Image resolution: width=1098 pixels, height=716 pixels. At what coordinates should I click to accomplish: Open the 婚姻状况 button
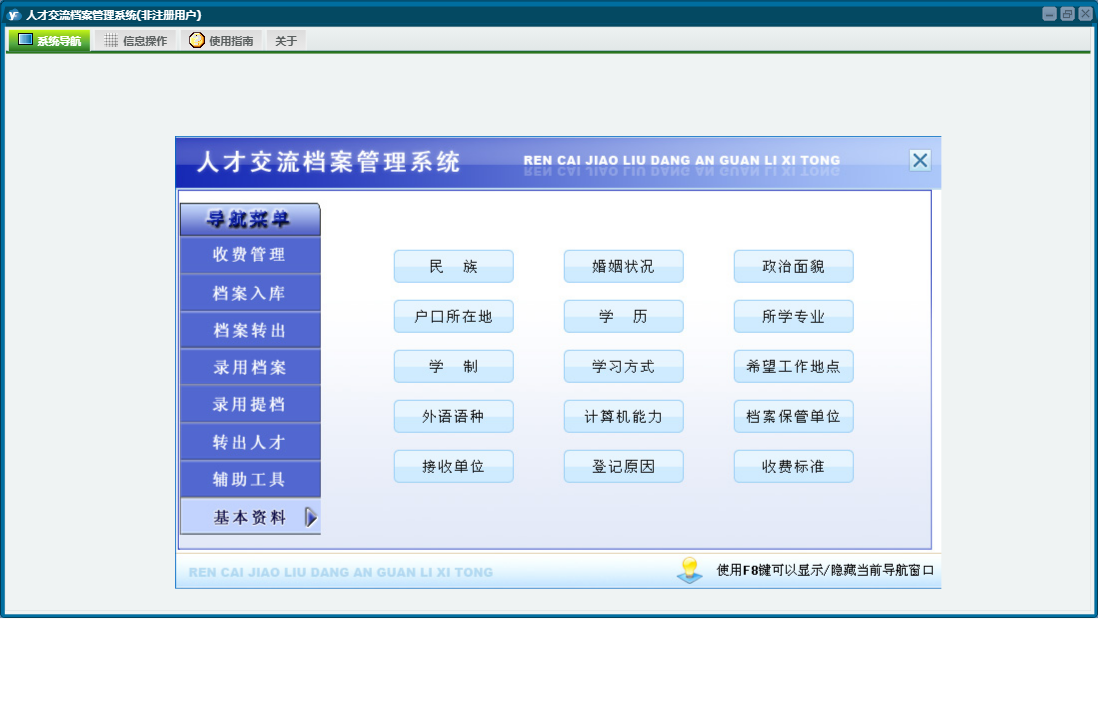[x=623, y=266]
